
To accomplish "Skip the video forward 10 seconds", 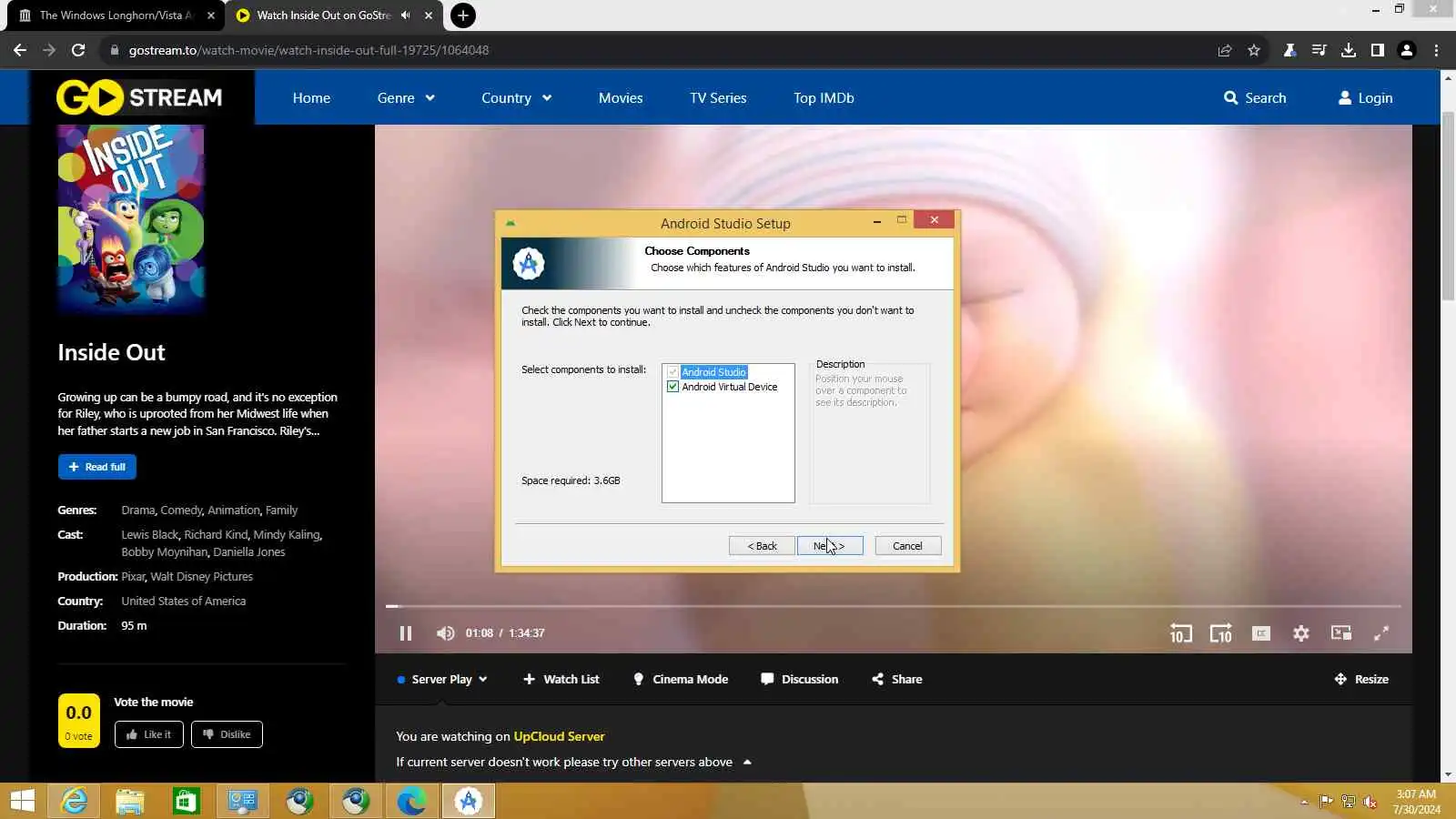I will click(x=1220, y=633).
